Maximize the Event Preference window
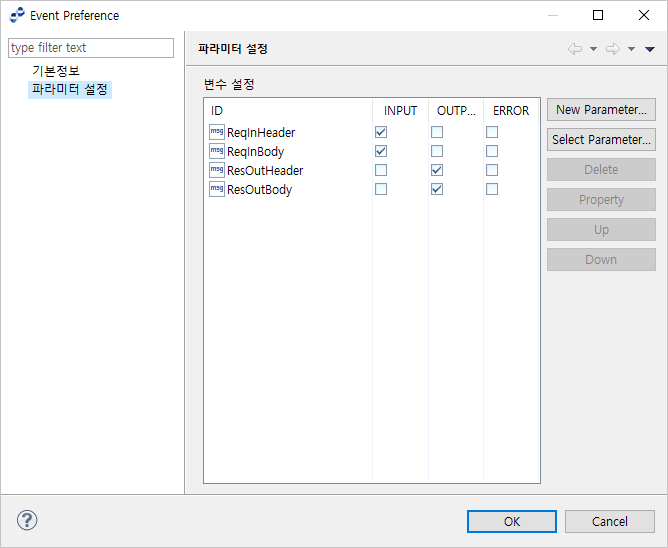 coord(598,15)
